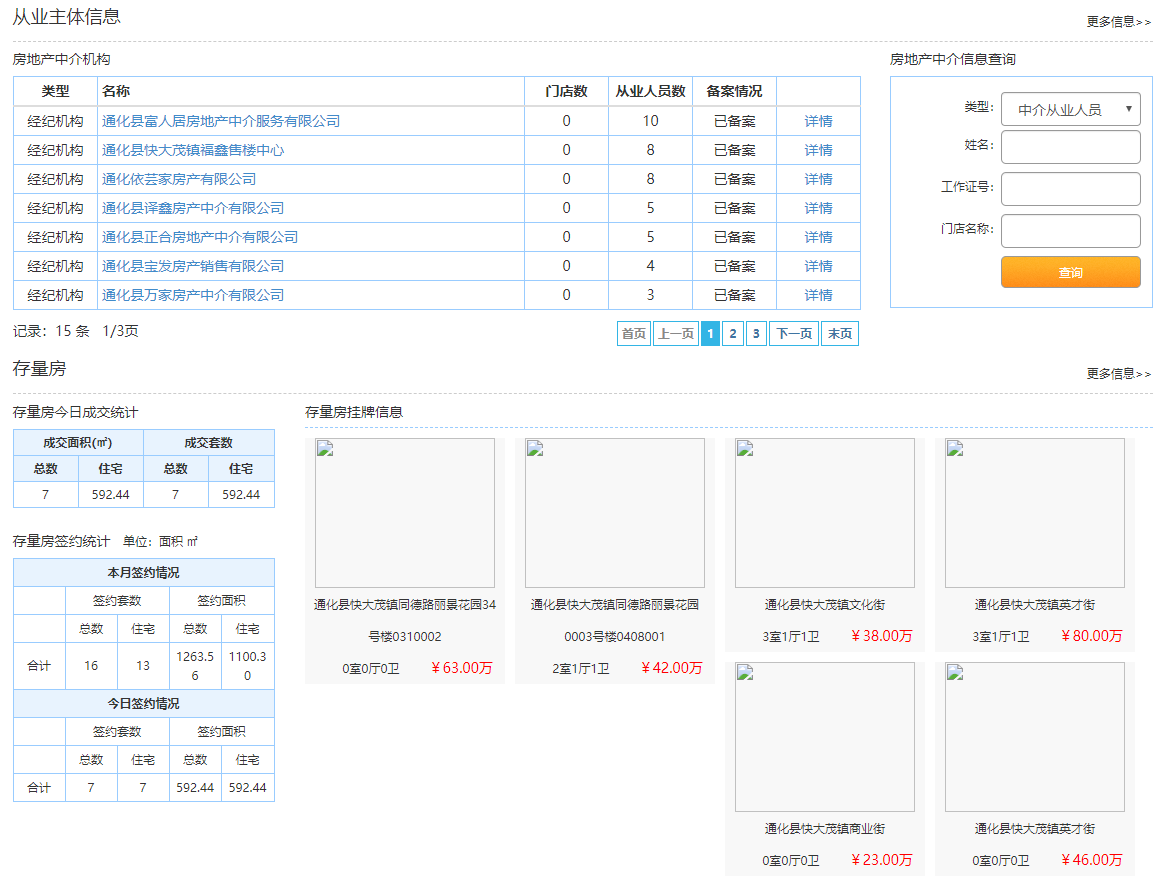Select the 商业街 listing thumbnail

[x=824, y=737]
